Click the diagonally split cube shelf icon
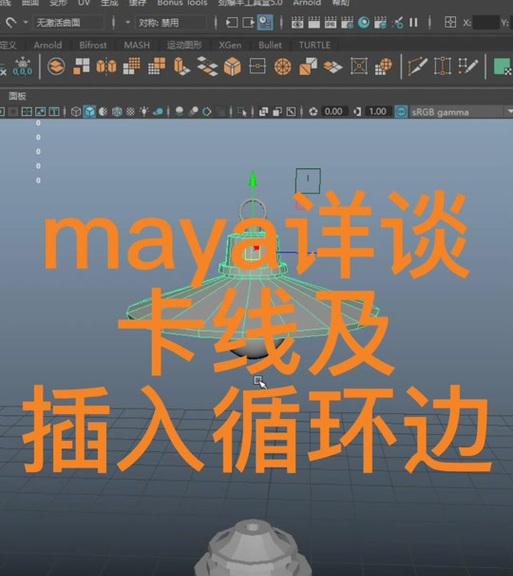513x576 pixels. [308, 66]
